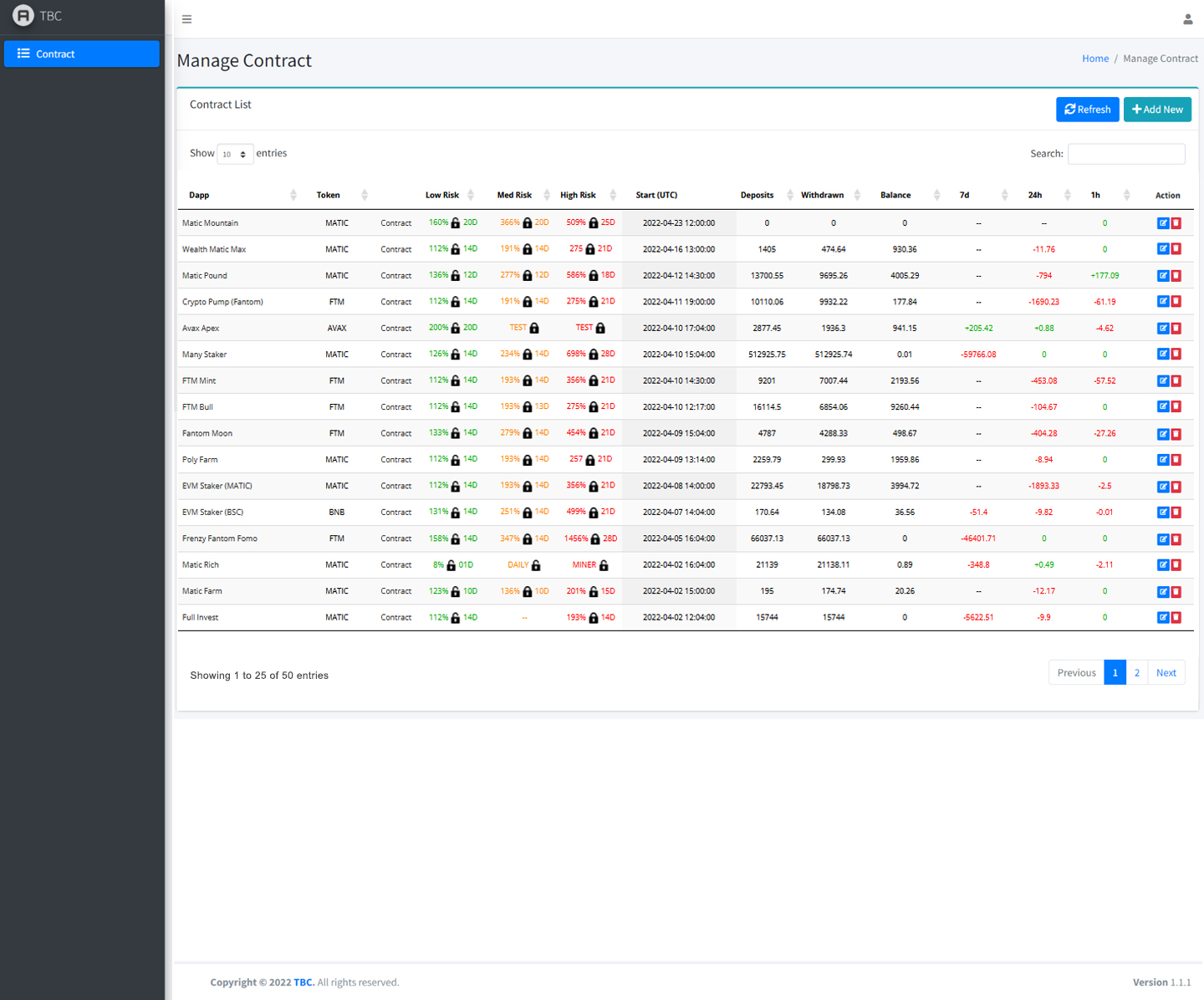Go to page 2 of contracts
1204x1000 pixels.
click(1136, 673)
